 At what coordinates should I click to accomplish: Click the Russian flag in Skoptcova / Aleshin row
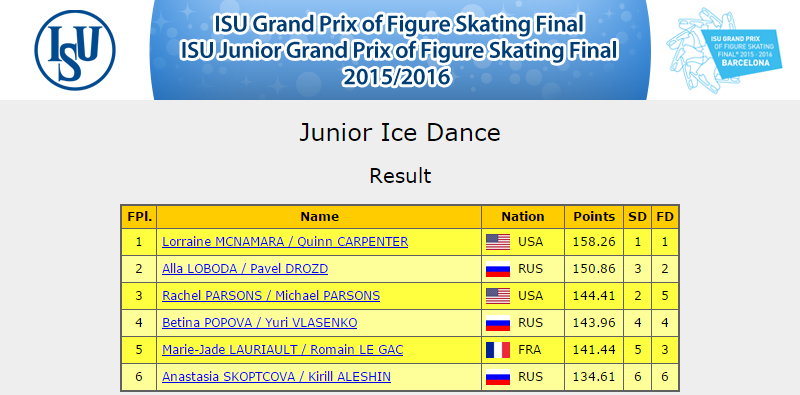497,377
